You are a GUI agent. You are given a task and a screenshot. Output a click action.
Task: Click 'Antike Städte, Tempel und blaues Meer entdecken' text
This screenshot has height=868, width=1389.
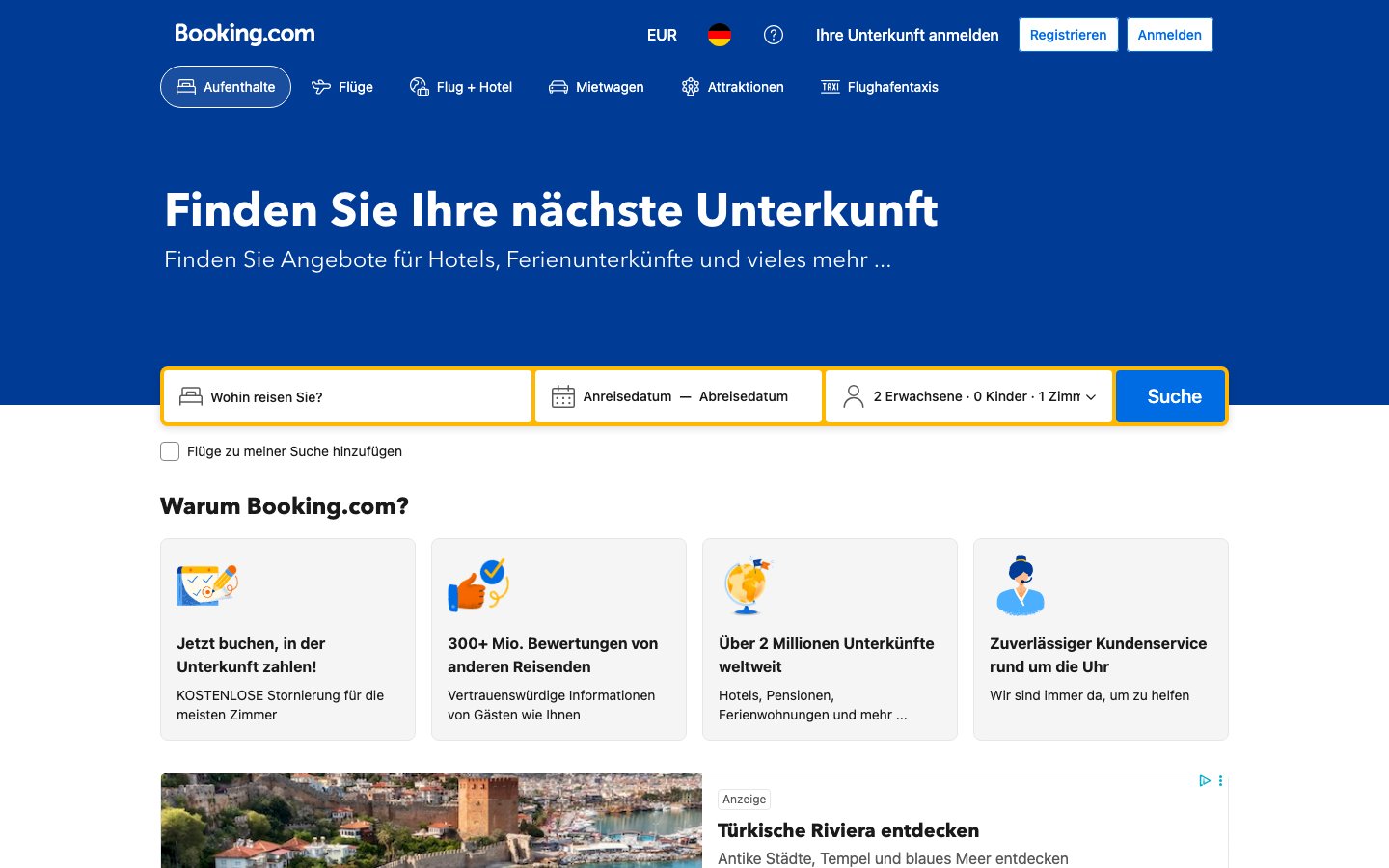coord(893,858)
